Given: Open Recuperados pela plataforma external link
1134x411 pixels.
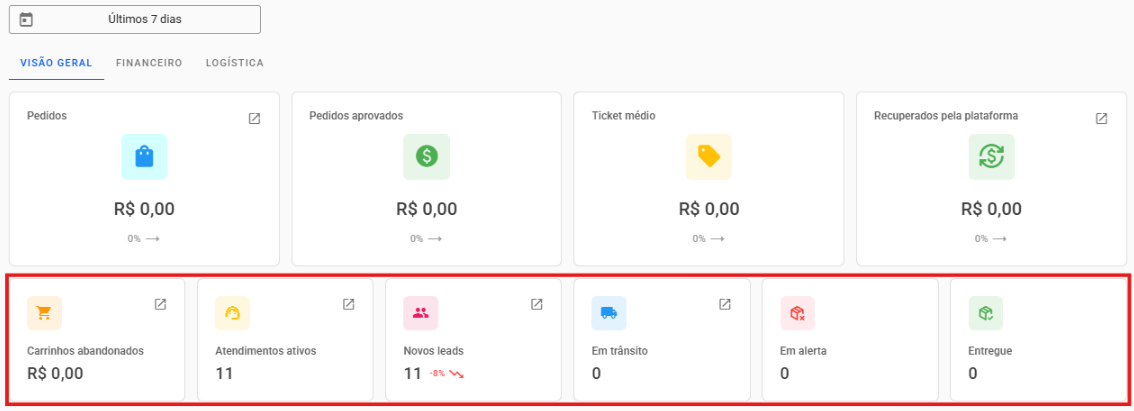Looking at the screenshot, I should [1101, 118].
